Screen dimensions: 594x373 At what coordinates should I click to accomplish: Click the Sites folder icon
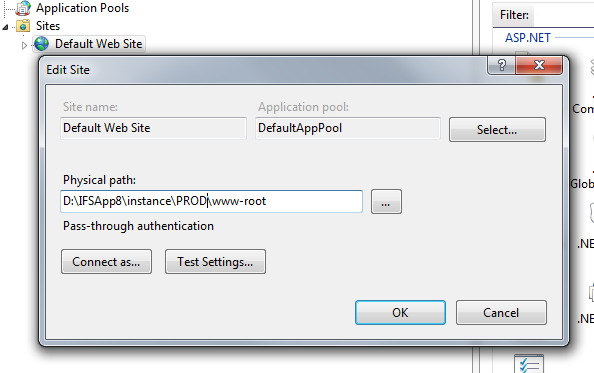pyautogui.click(x=23, y=26)
